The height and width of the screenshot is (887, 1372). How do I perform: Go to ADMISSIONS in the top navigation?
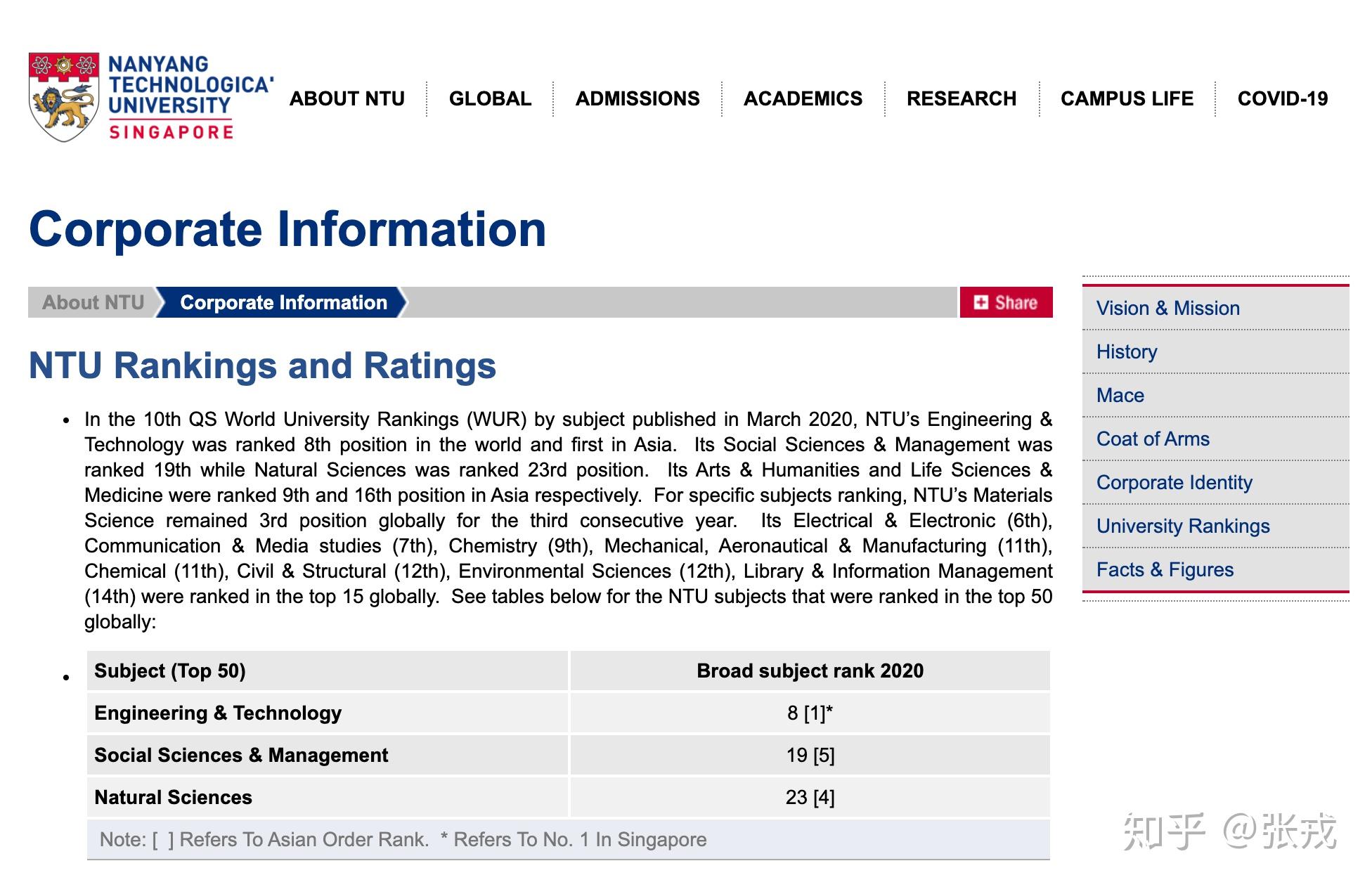638,98
